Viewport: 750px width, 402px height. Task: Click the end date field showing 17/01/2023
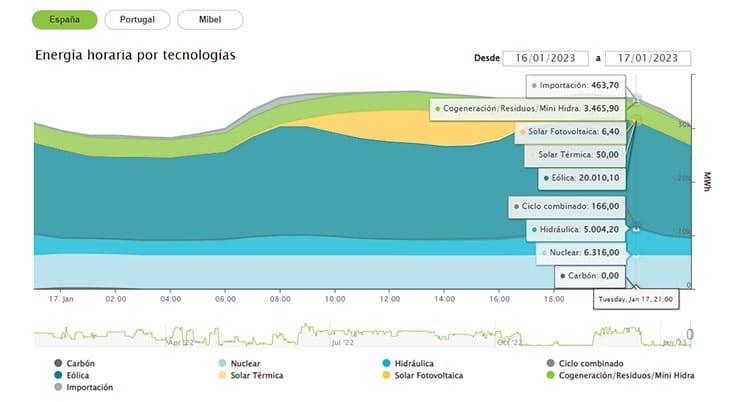click(646, 58)
